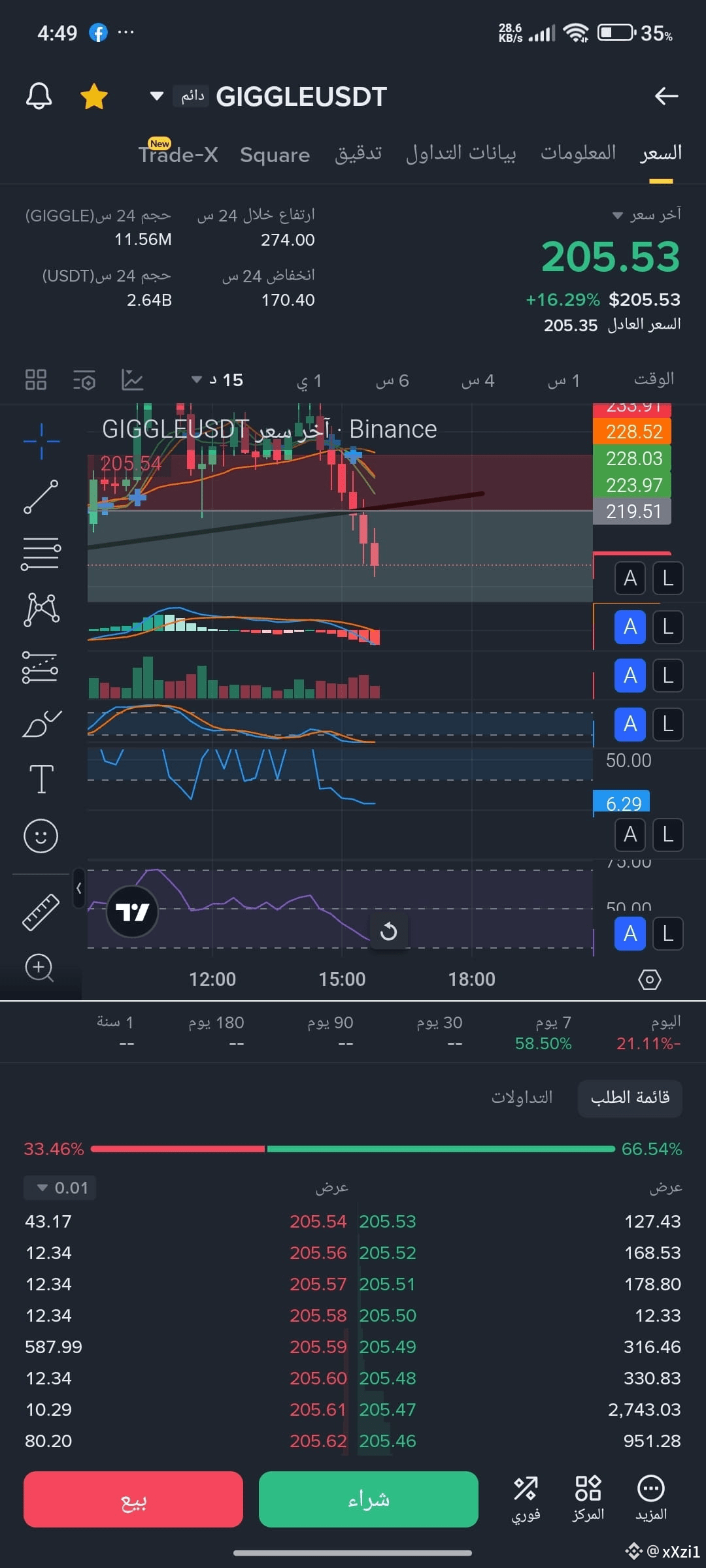Tap the battery indicator in status bar

tap(616, 32)
